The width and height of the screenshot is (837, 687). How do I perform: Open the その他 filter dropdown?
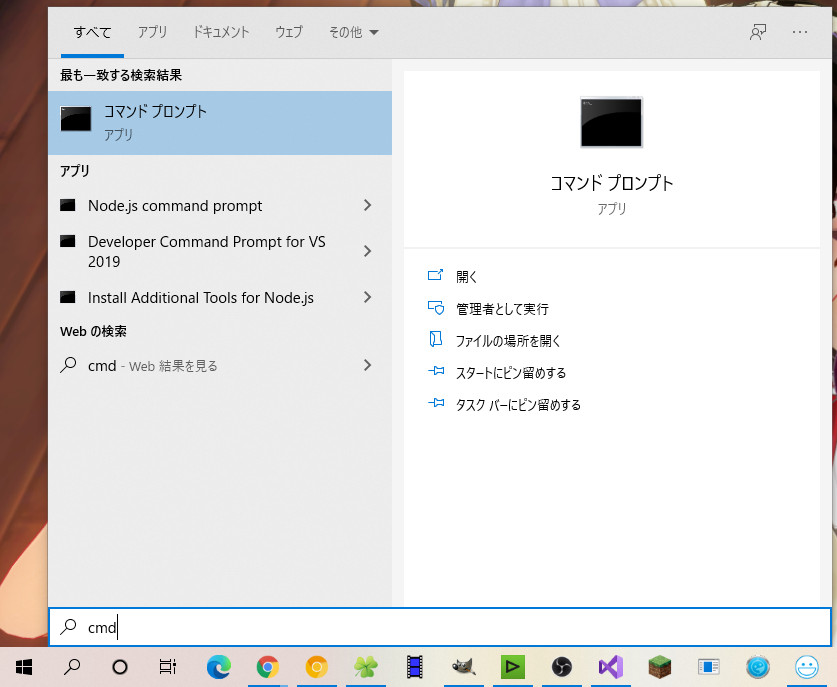[353, 32]
